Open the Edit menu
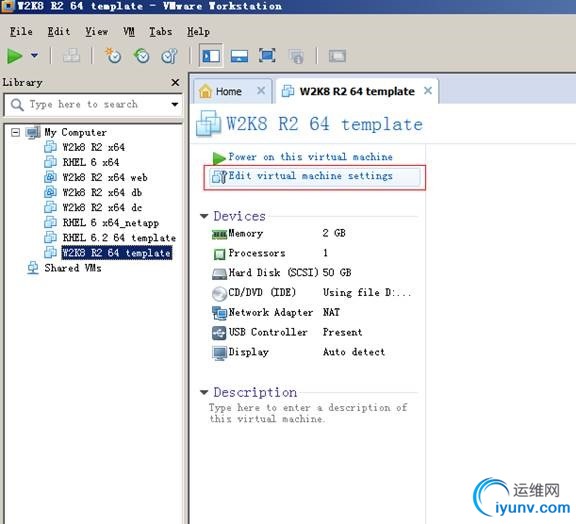576x524 pixels. (59, 32)
